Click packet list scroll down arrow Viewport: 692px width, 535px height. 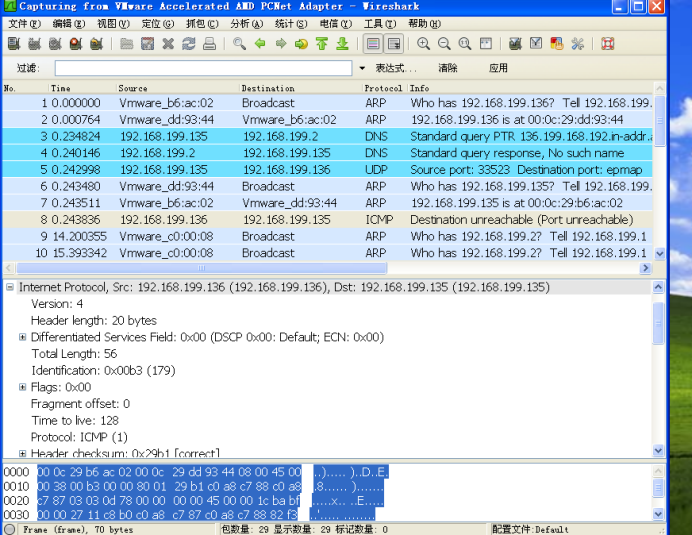(659, 254)
